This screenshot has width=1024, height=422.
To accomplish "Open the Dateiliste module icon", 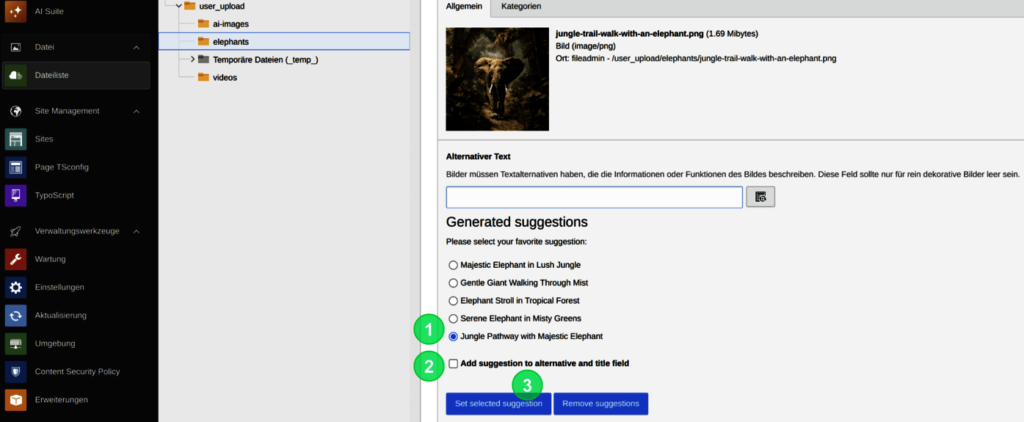I will coord(16,76).
